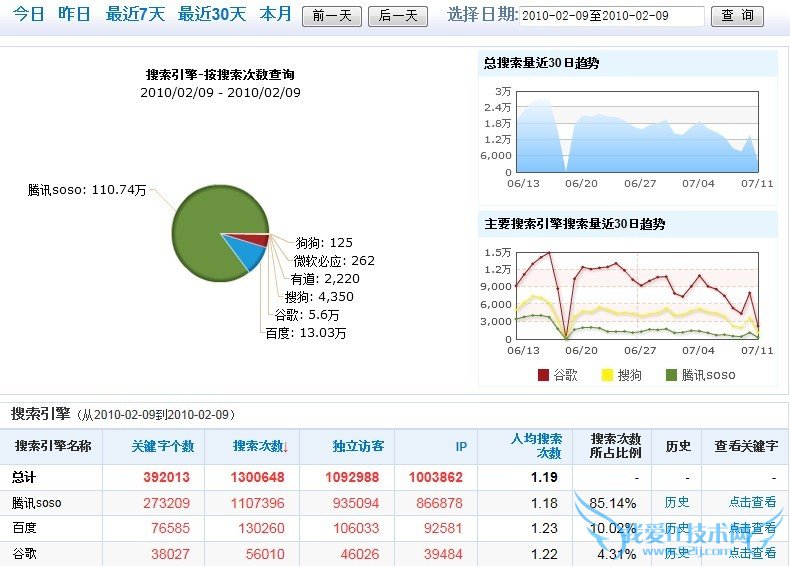The height and width of the screenshot is (566, 790).
Task: Click 点击查看 keywords for 谷歌 row
Action: click(752, 553)
